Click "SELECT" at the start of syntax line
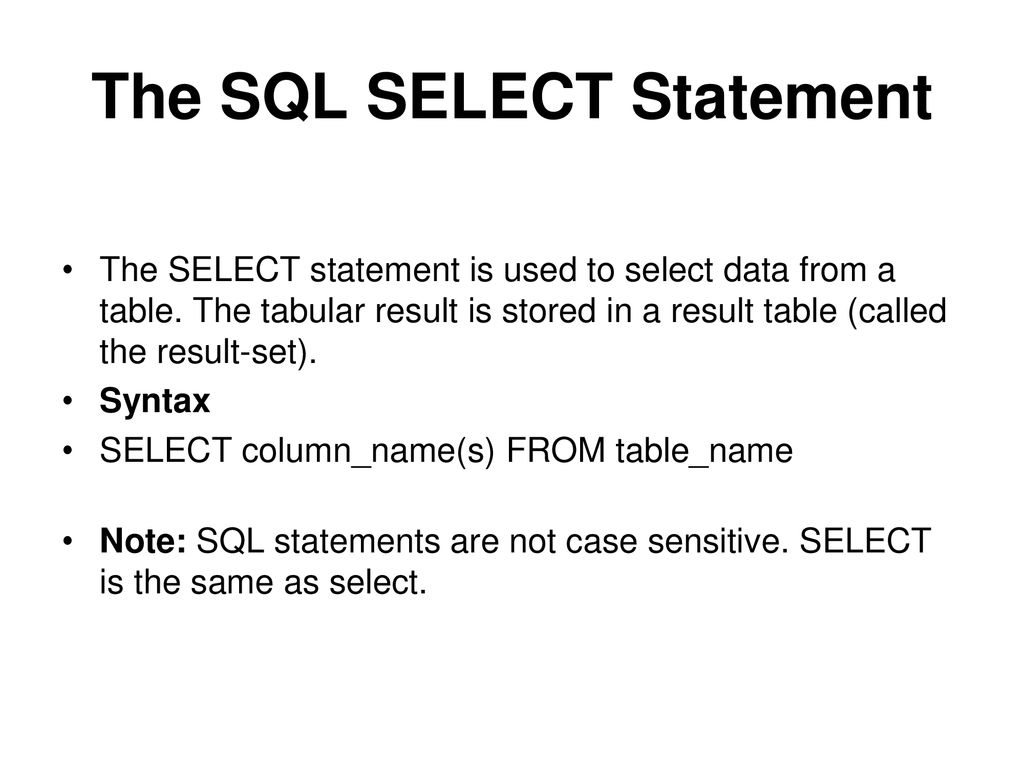The height and width of the screenshot is (768, 1024). tap(165, 451)
